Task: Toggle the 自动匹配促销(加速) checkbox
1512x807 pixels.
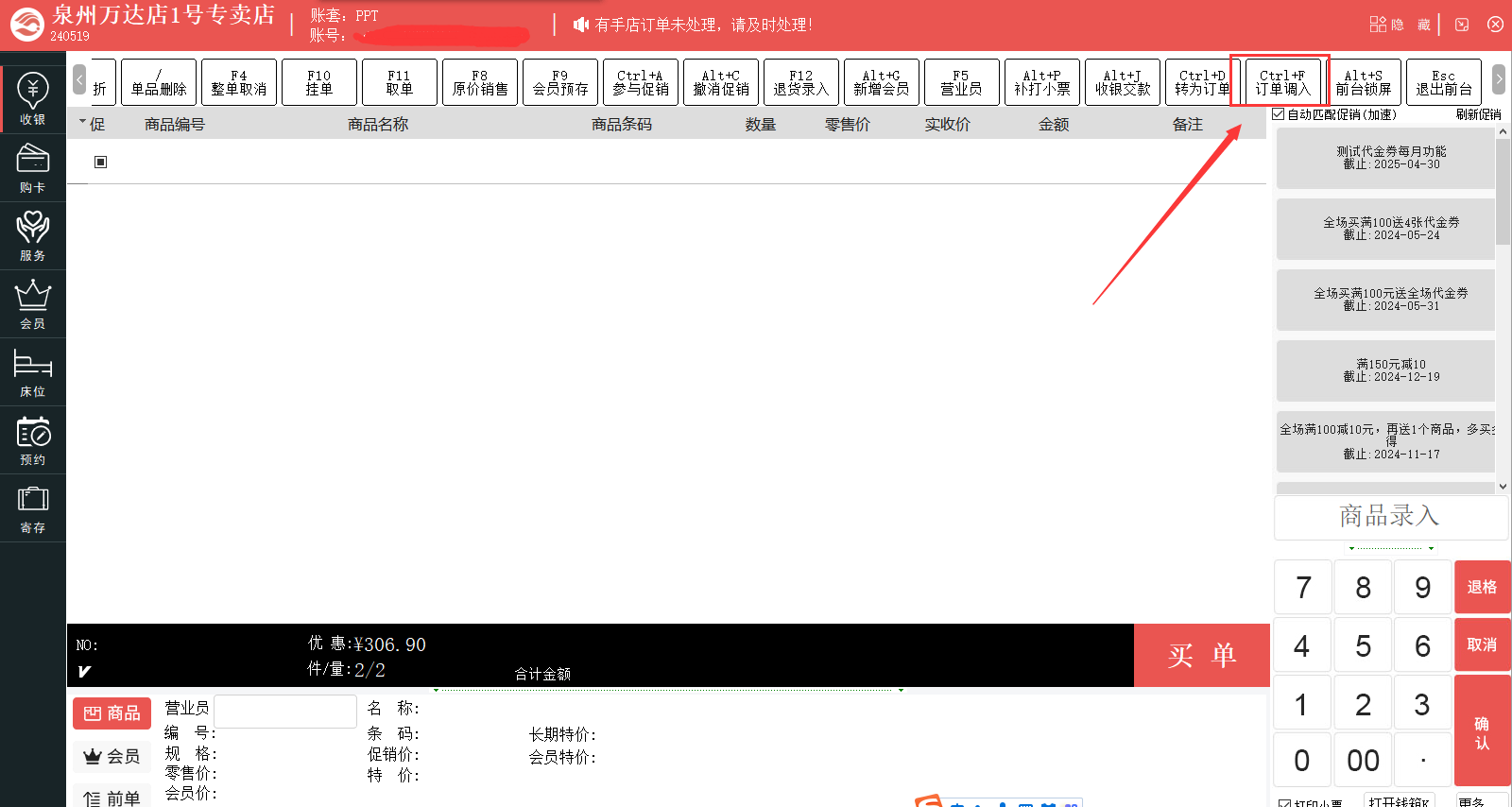Action: [x=1279, y=114]
